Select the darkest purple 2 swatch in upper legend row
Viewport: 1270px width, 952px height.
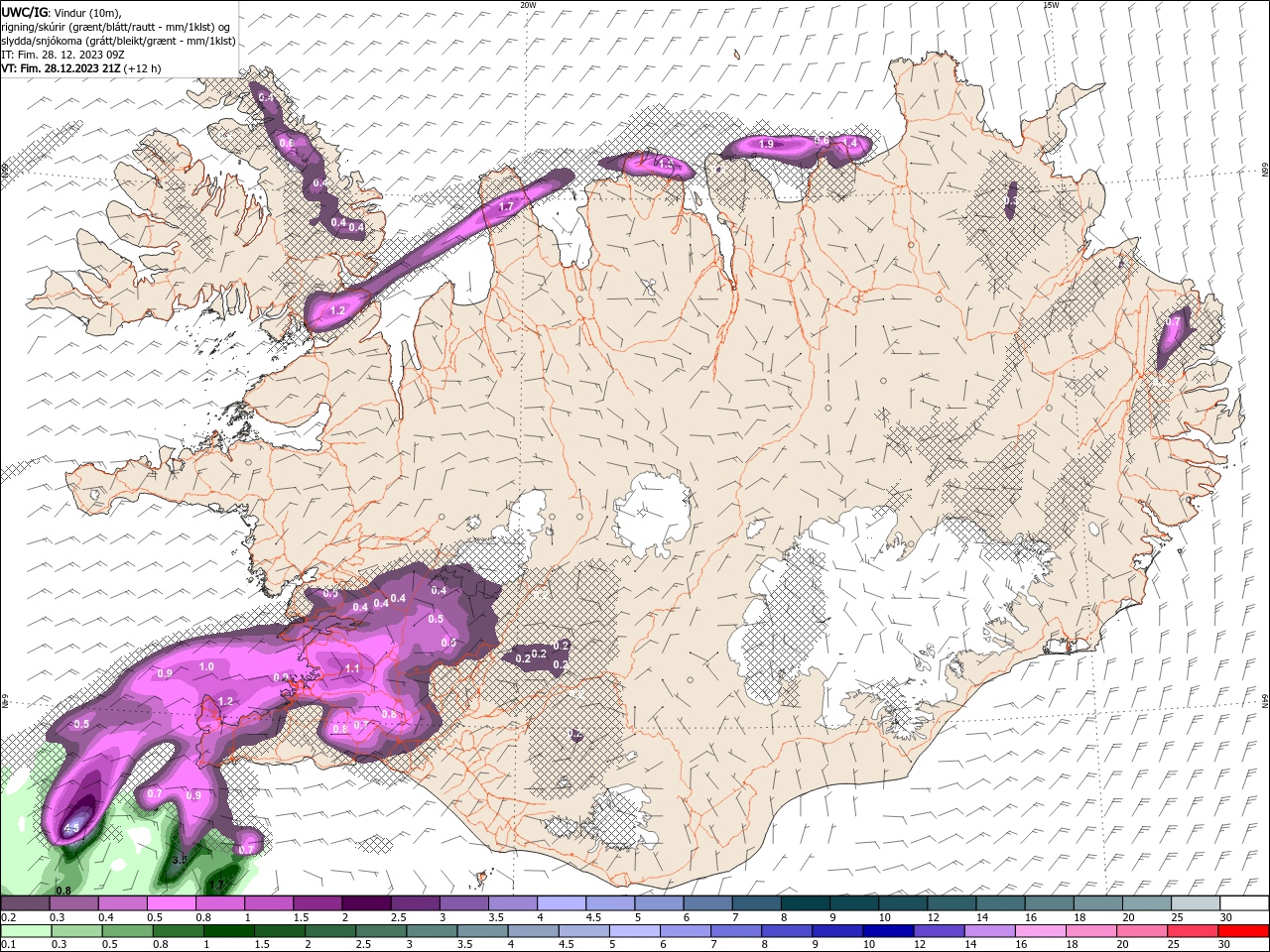point(366,903)
